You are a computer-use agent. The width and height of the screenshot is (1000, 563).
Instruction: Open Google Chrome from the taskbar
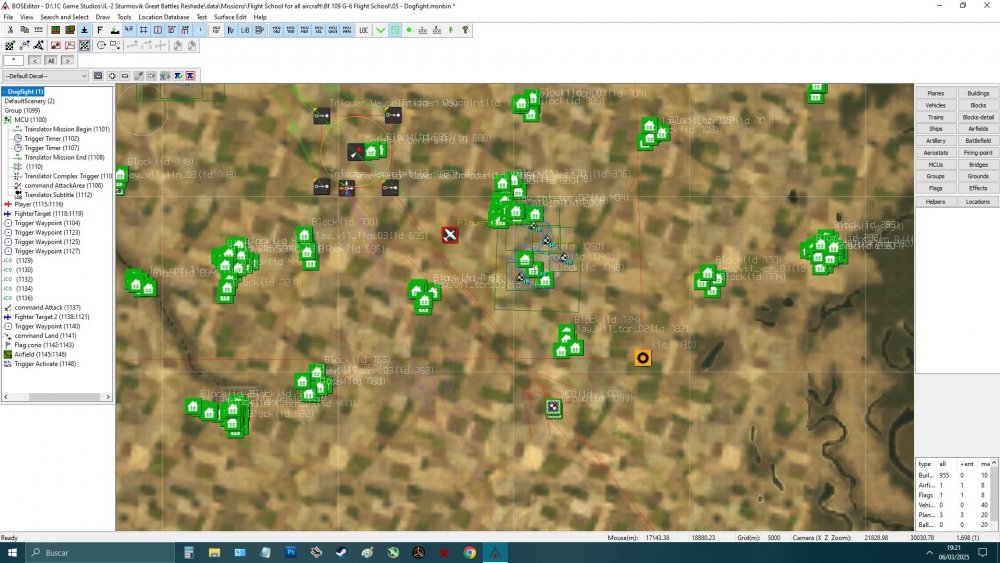tap(470, 552)
